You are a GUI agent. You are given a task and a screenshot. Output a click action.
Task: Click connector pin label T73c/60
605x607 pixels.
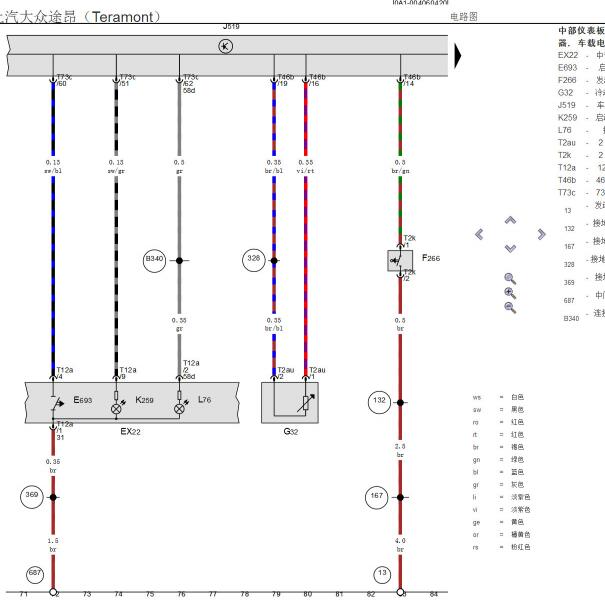[x=64, y=80]
